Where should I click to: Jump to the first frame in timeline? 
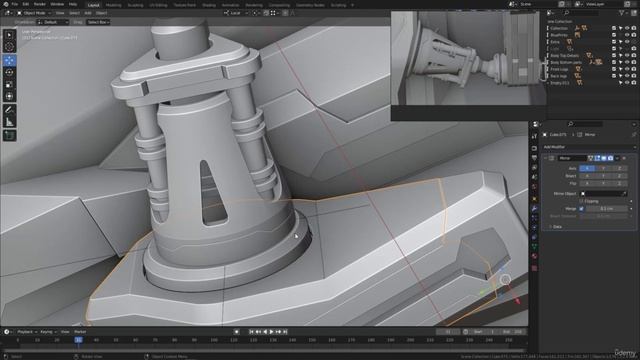(x=251, y=332)
